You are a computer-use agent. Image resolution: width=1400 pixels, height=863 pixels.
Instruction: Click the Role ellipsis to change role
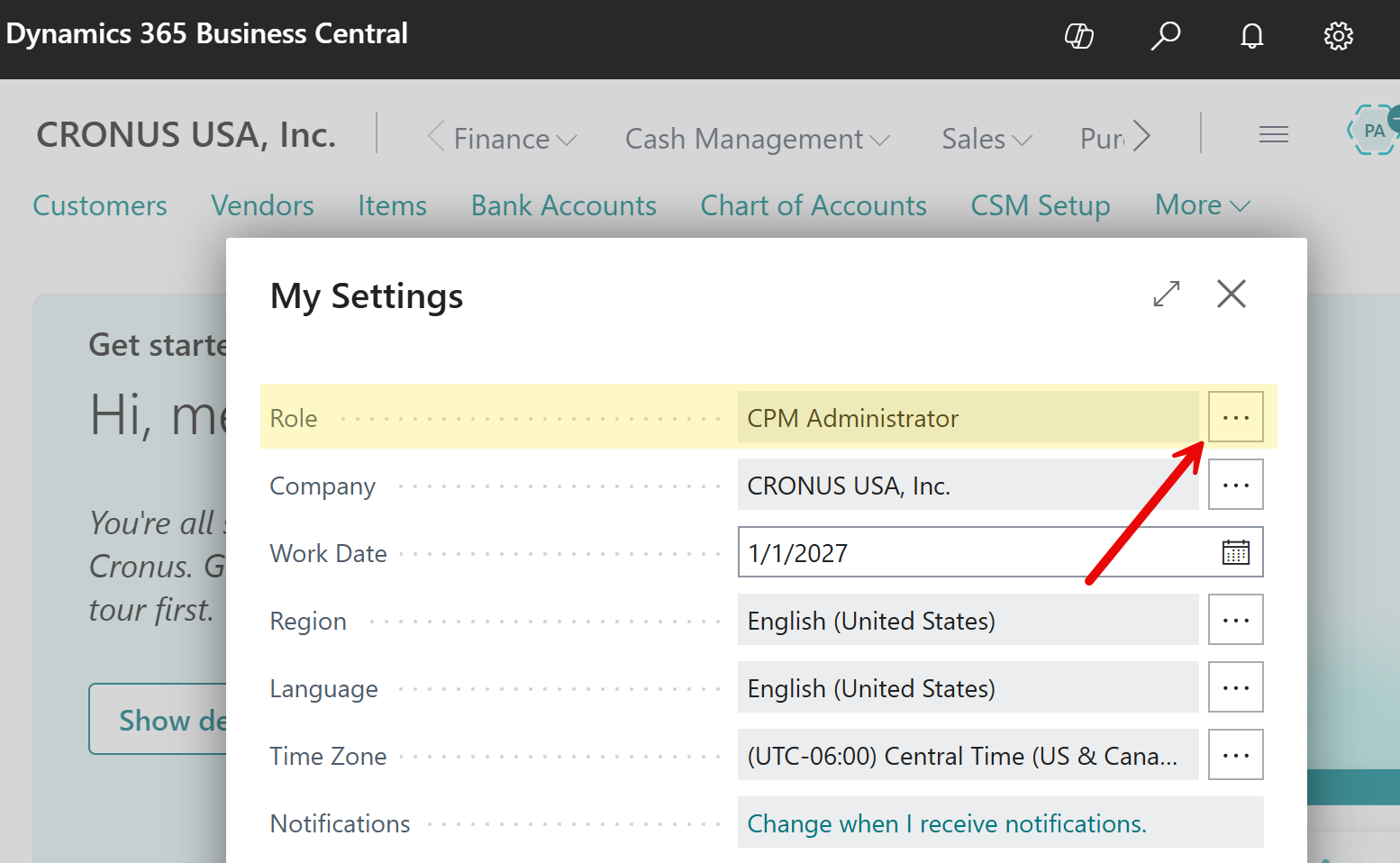pyautogui.click(x=1235, y=416)
